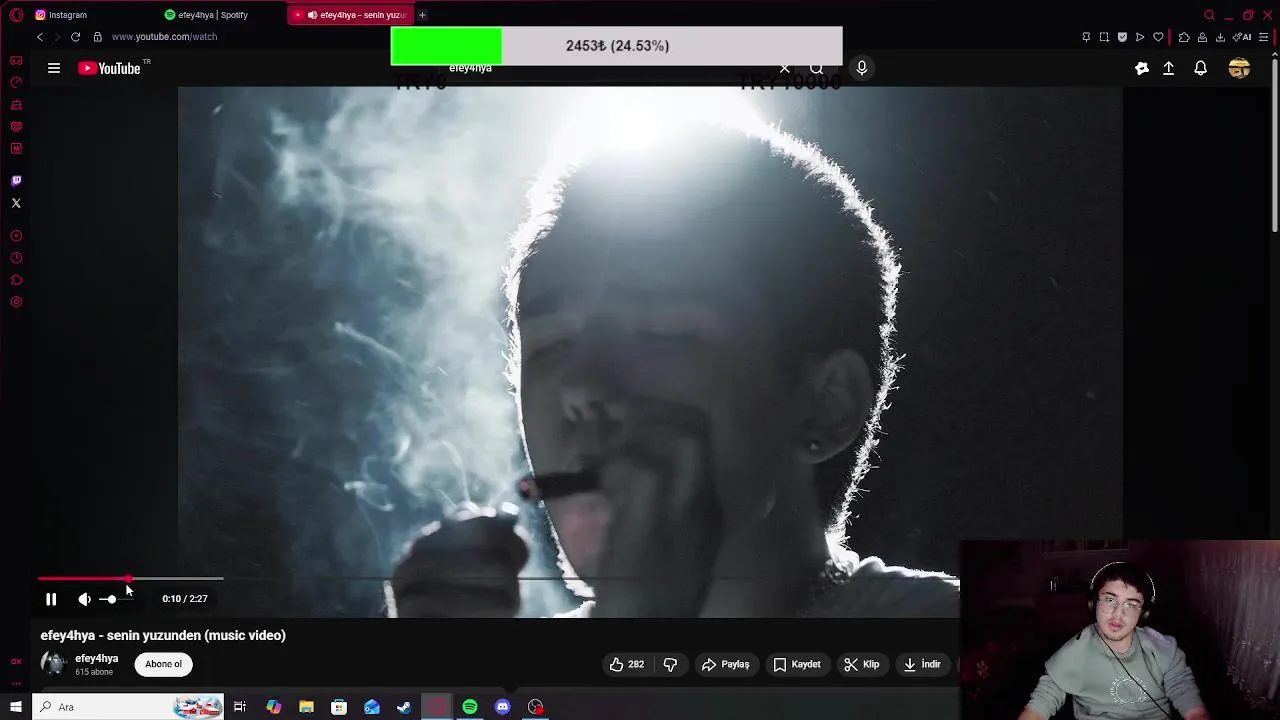This screenshot has height=720, width=1280.
Task: Start voice search with microphone icon
Action: click(x=862, y=68)
